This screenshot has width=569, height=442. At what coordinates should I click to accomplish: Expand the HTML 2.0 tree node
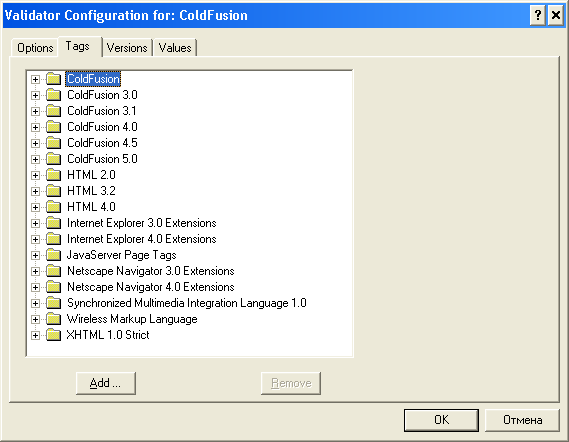coord(35,175)
